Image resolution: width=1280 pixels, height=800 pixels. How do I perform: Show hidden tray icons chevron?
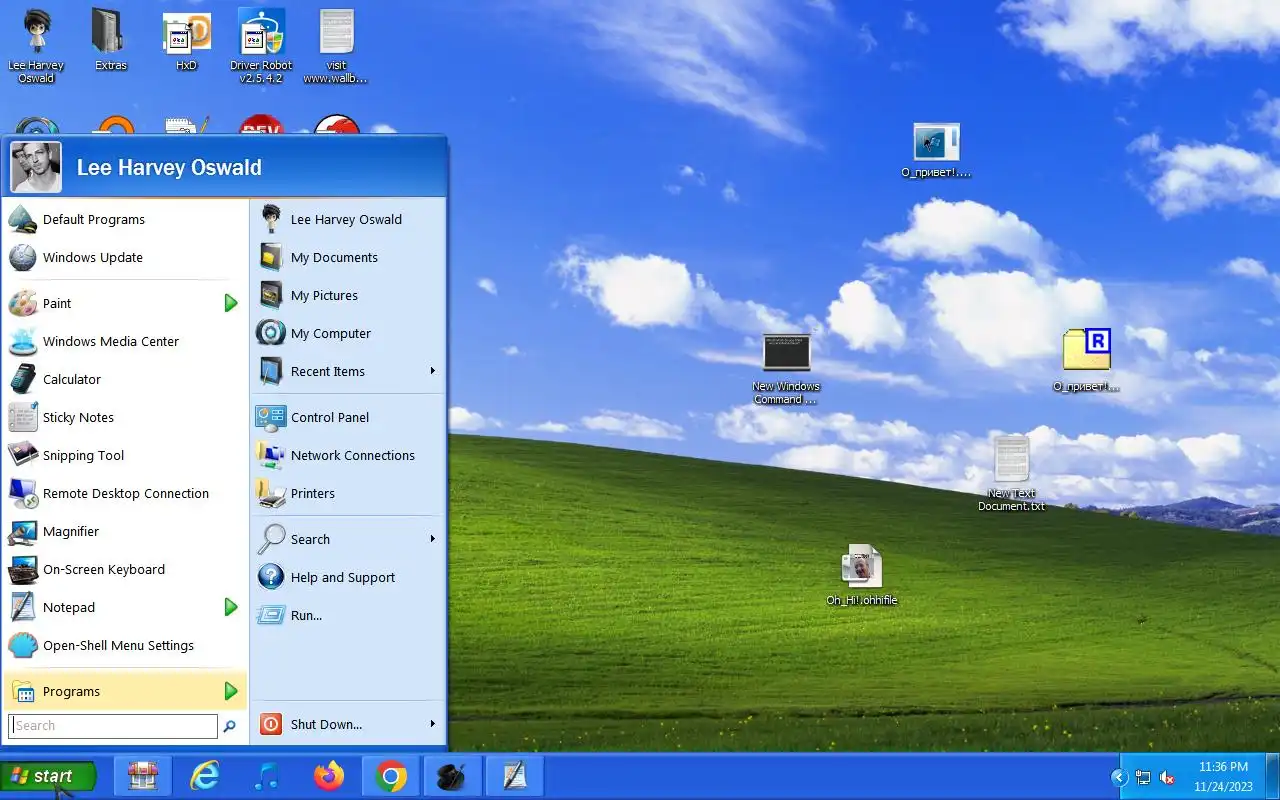[x=1119, y=777]
